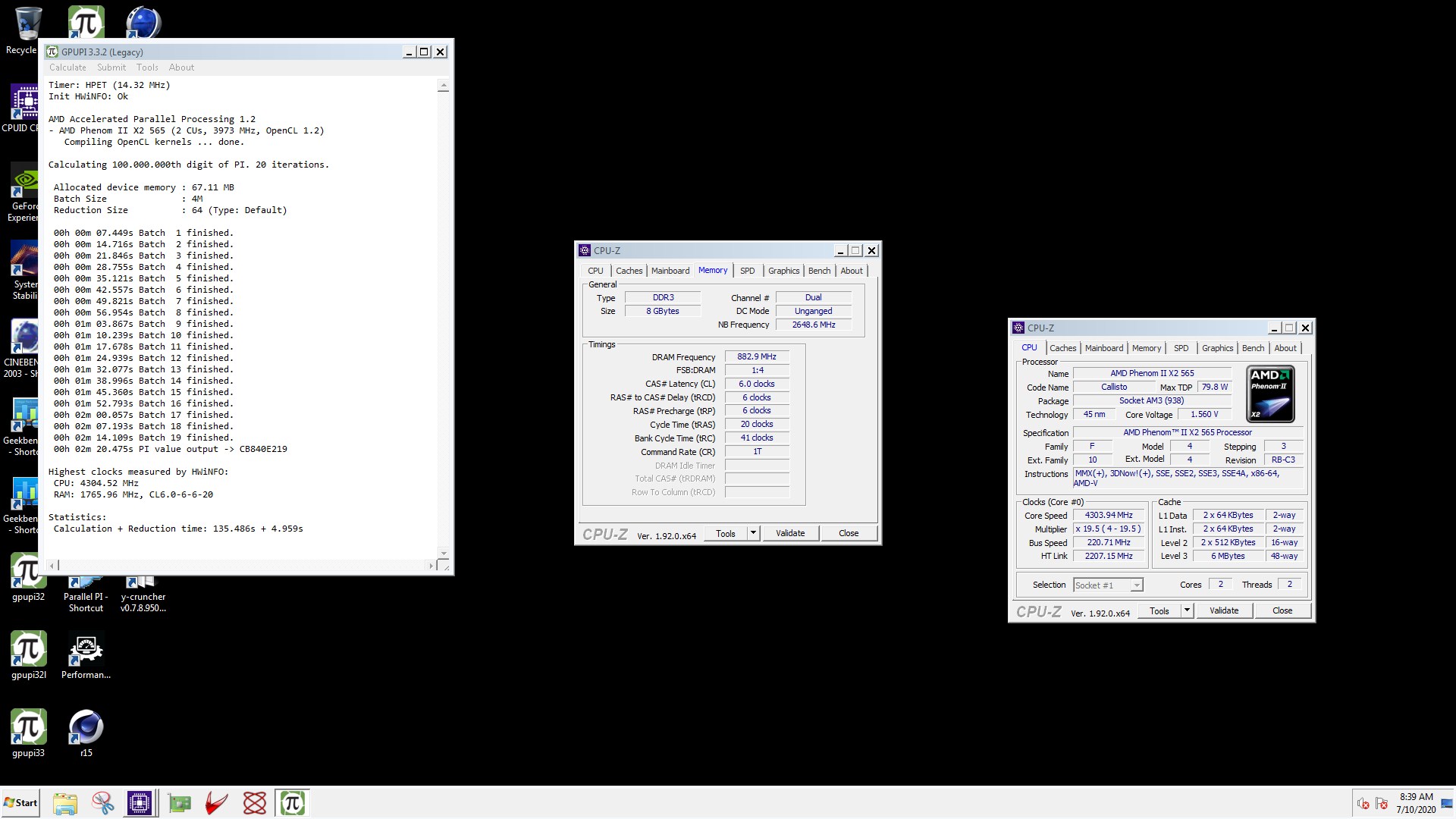Image resolution: width=1456 pixels, height=819 pixels.
Task: Open green graphics card taskbar icon
Action: click(x=180, y=803)
